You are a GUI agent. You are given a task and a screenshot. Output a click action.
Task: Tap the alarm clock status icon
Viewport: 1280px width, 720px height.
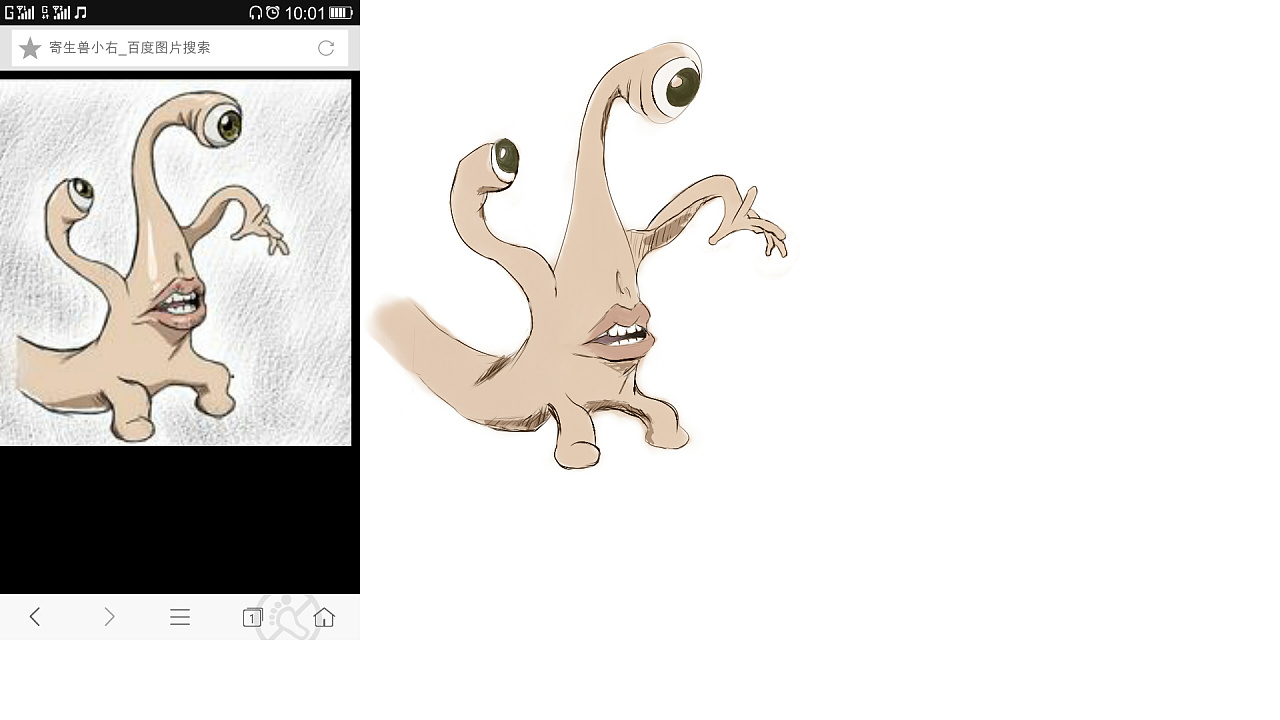(273, 13)
